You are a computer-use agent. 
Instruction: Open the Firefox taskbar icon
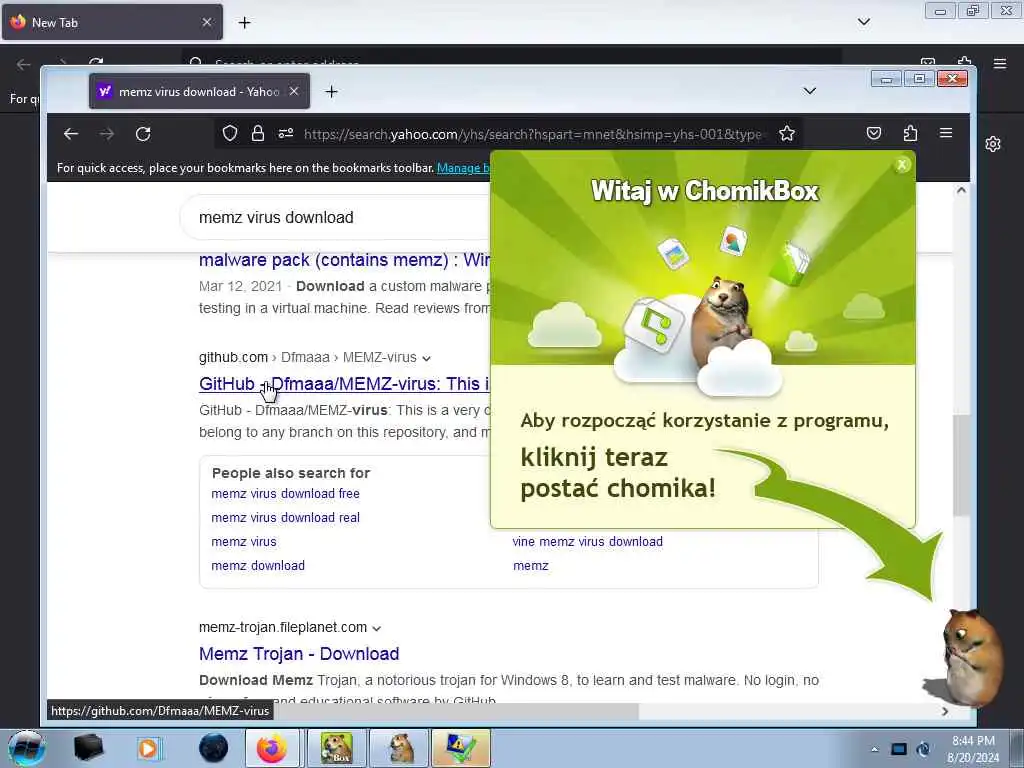(x=272, y=748)
